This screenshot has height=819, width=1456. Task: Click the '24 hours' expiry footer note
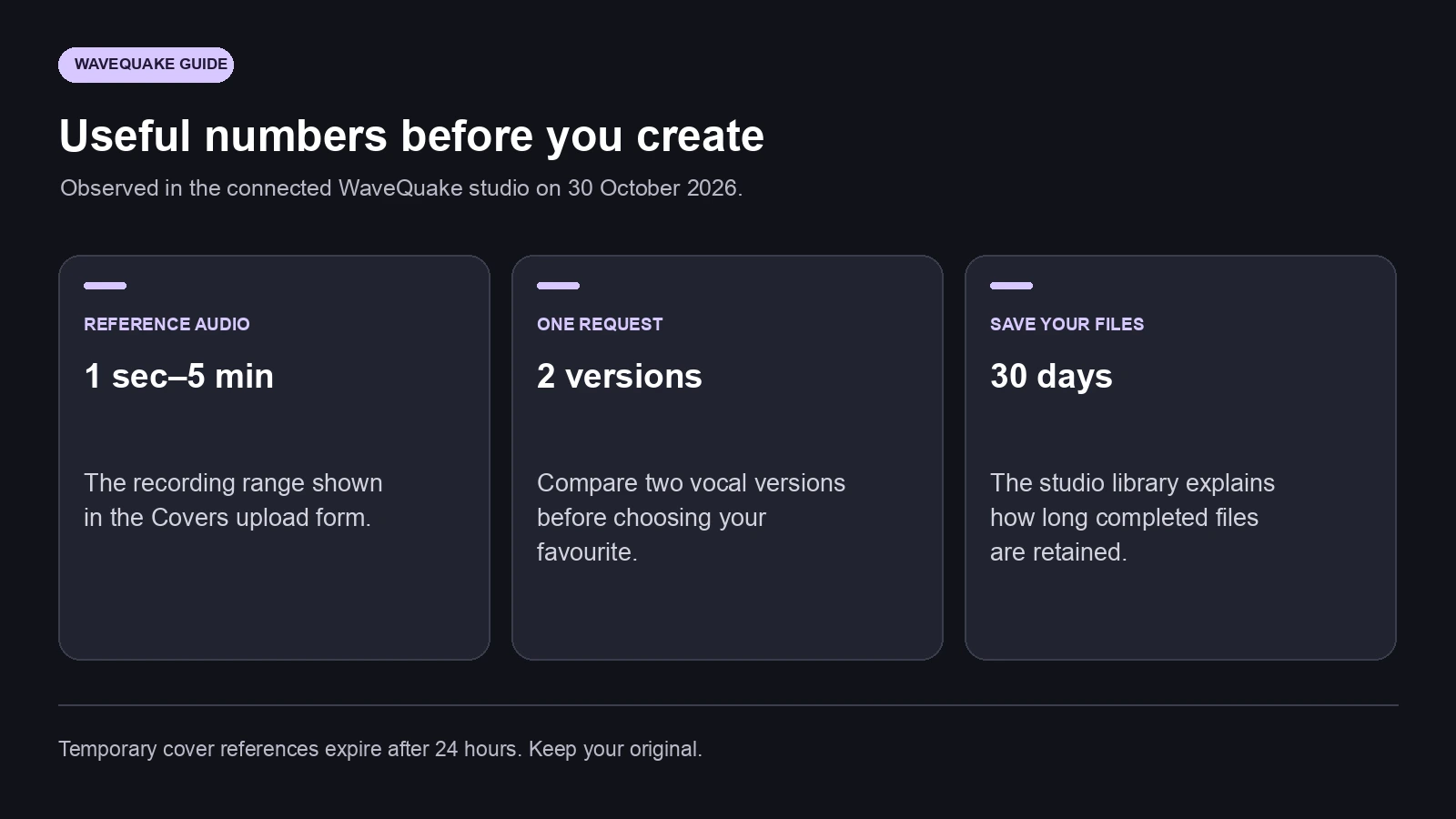point(380,749)
